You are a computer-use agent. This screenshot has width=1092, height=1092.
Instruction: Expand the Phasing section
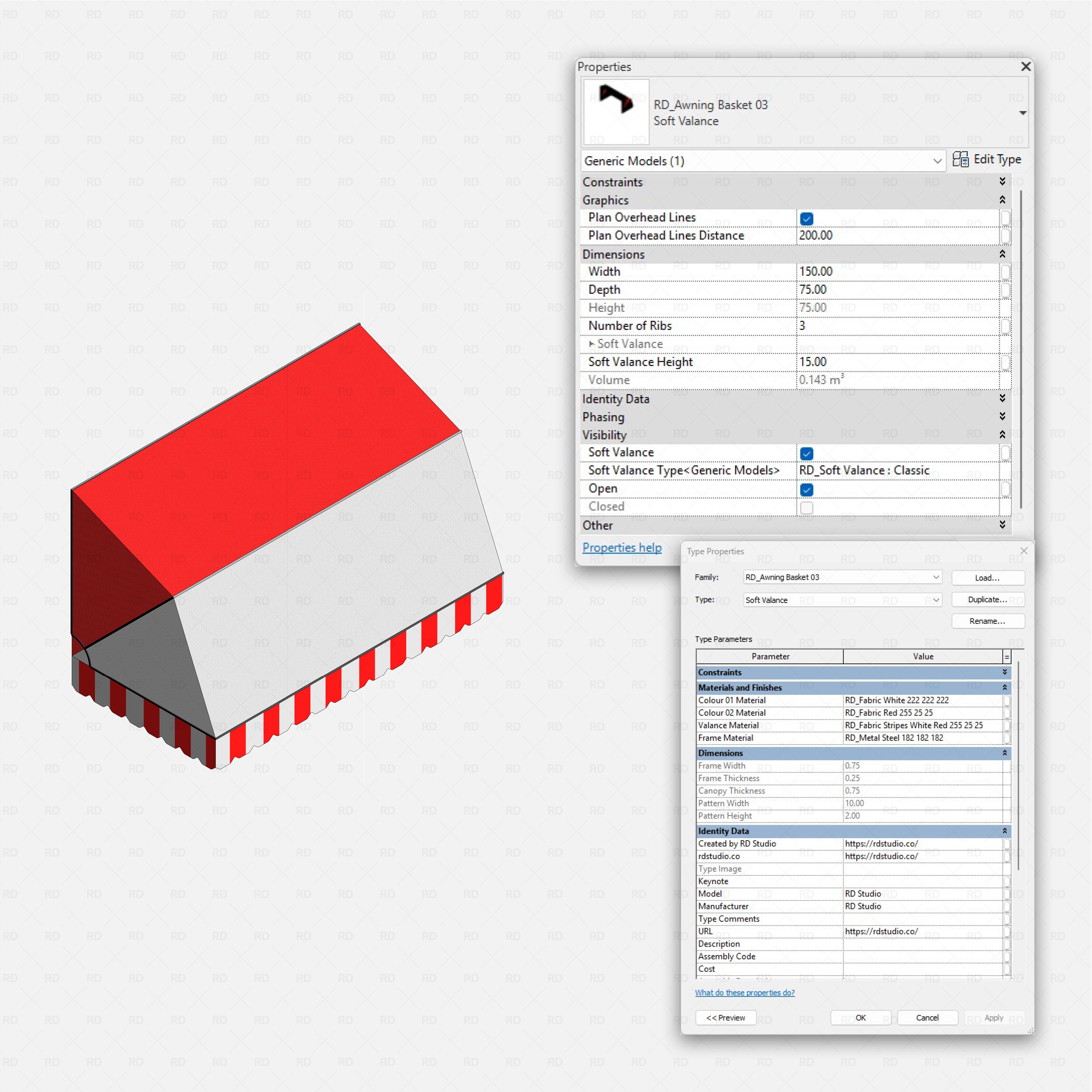(x=1002, y=416)
